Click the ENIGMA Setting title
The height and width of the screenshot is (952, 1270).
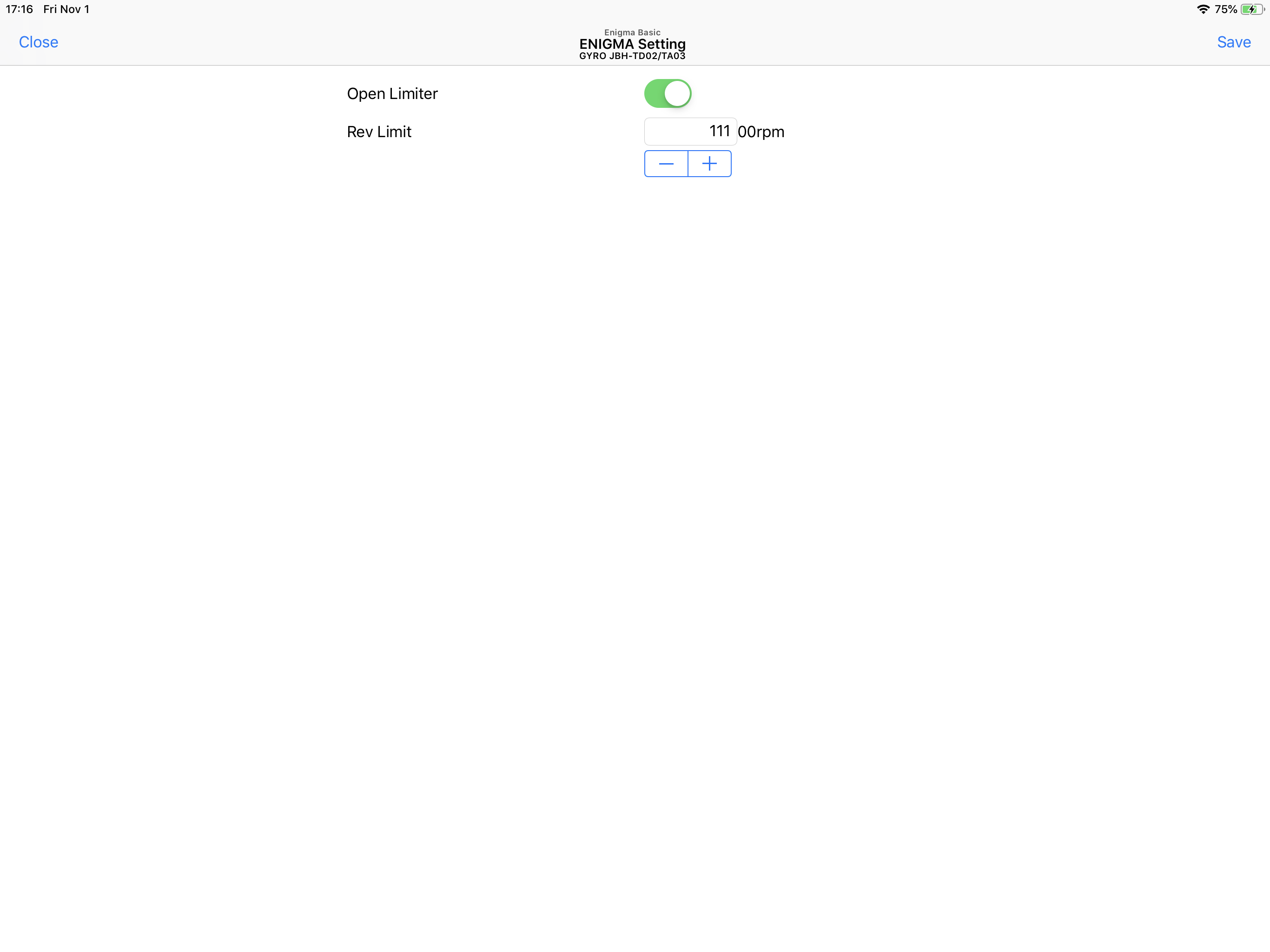coord(632,44)
